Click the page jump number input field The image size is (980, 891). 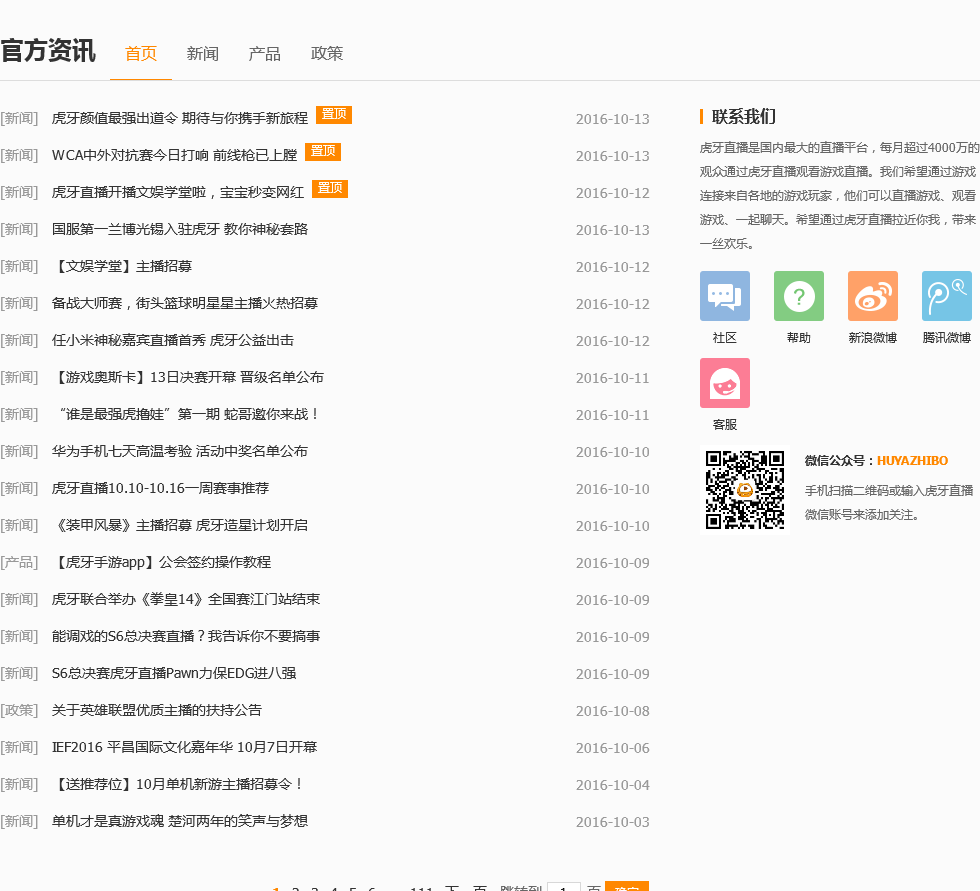tap(564, 887)
